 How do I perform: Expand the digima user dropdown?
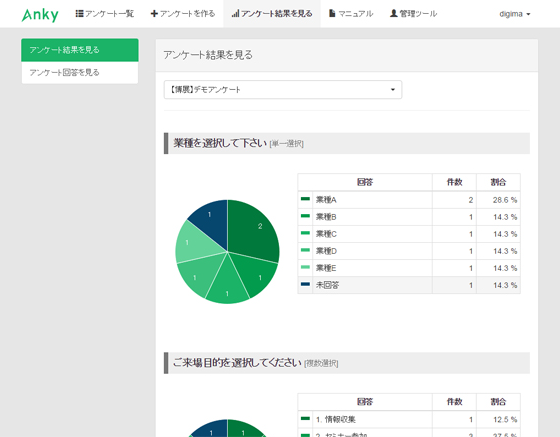pyautogui.click(x=515, y=14)
